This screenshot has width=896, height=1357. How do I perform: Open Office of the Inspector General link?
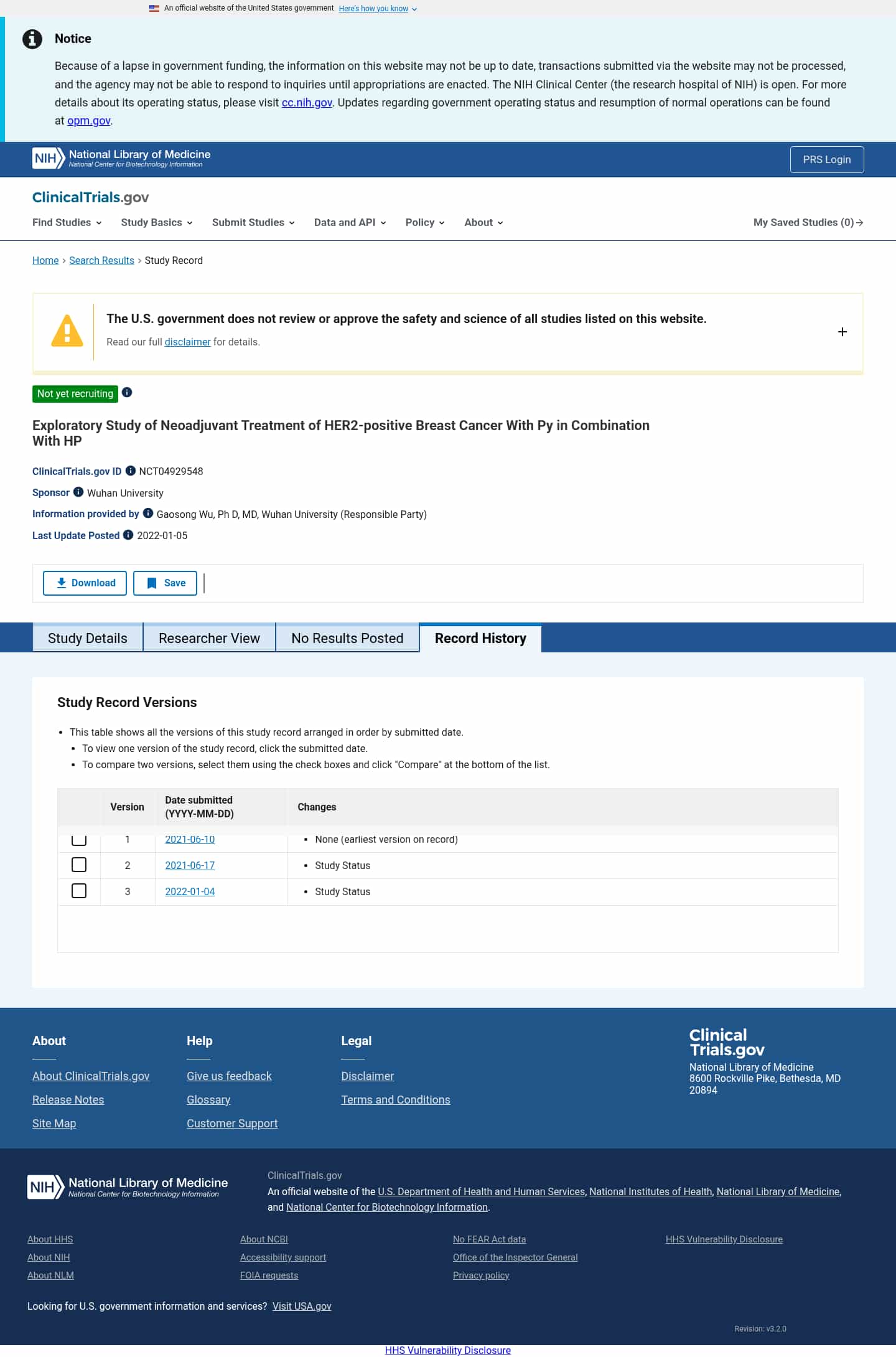coord(515,1257)
